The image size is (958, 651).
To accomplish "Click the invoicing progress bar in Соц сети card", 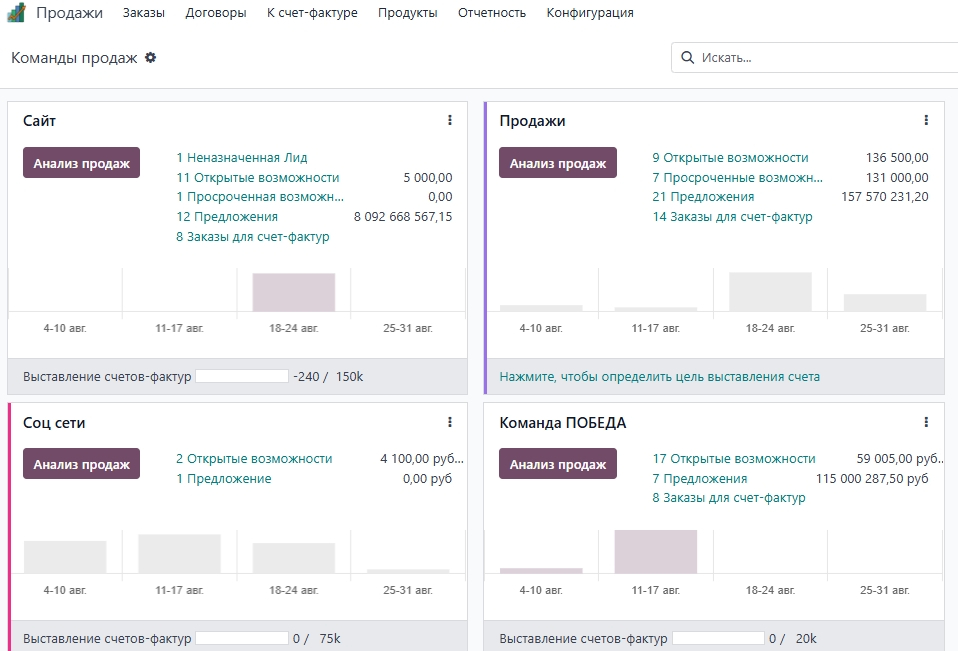I will (241, 639).
